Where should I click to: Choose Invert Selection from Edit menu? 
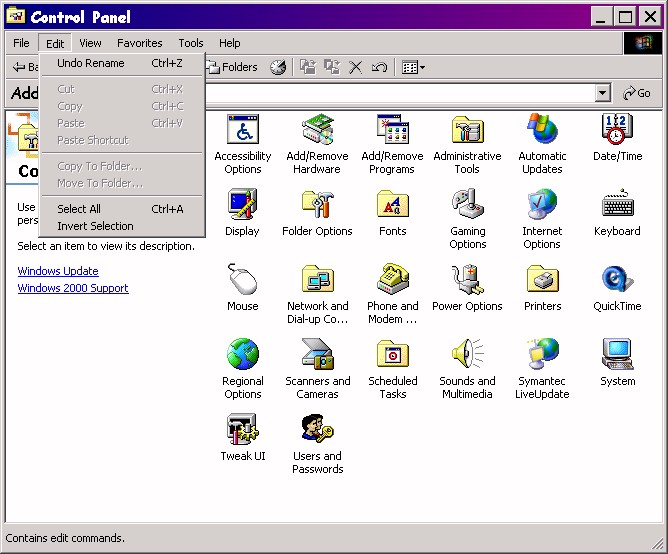click(x=122, y=226)
